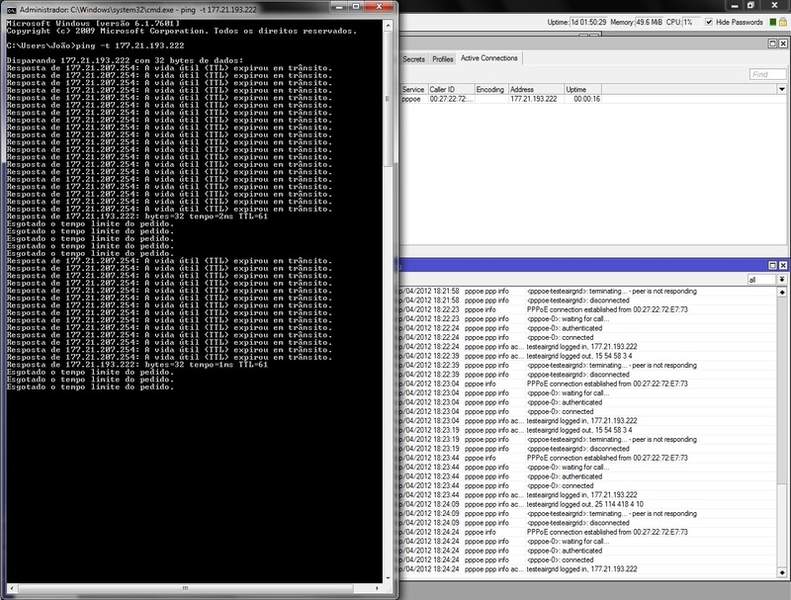791x600 pixels.
Task: Click Caller ID cell 00:27:22:72...
Action: click(451, 99)
